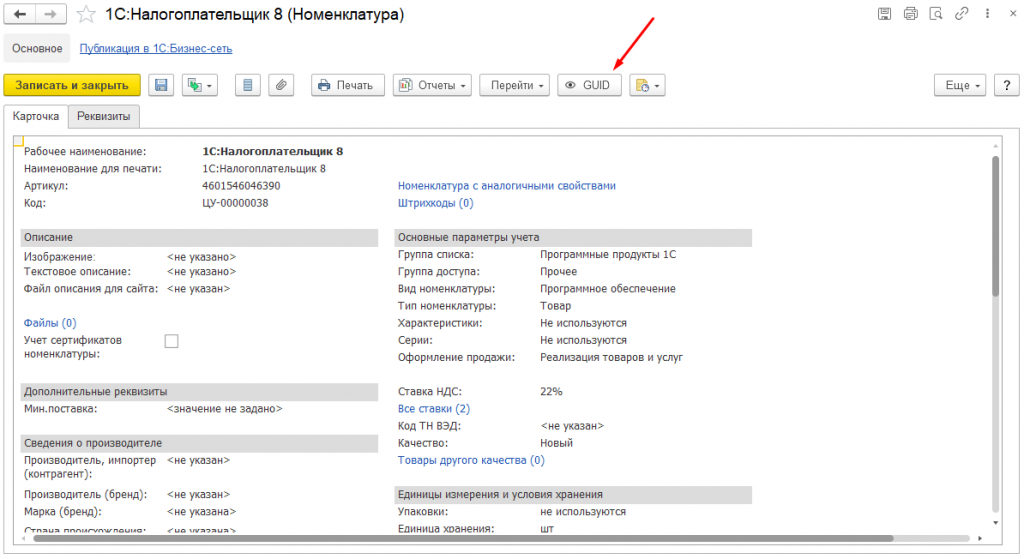Click the Новый quality value
Viewport: 1024px width, 559px height.
click(x=556, y=443)
